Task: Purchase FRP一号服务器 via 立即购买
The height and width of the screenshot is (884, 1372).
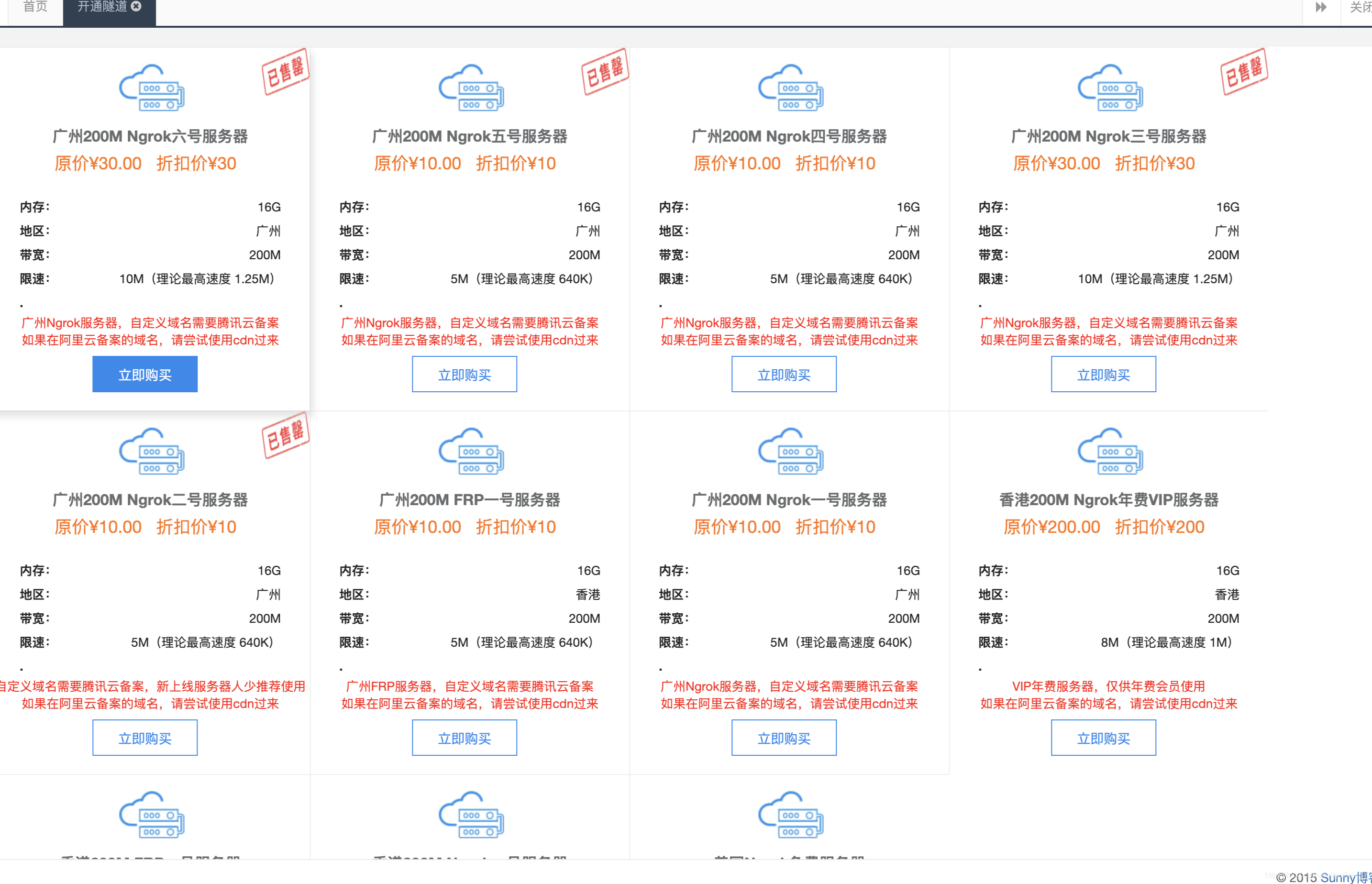Action: point(465,738)
